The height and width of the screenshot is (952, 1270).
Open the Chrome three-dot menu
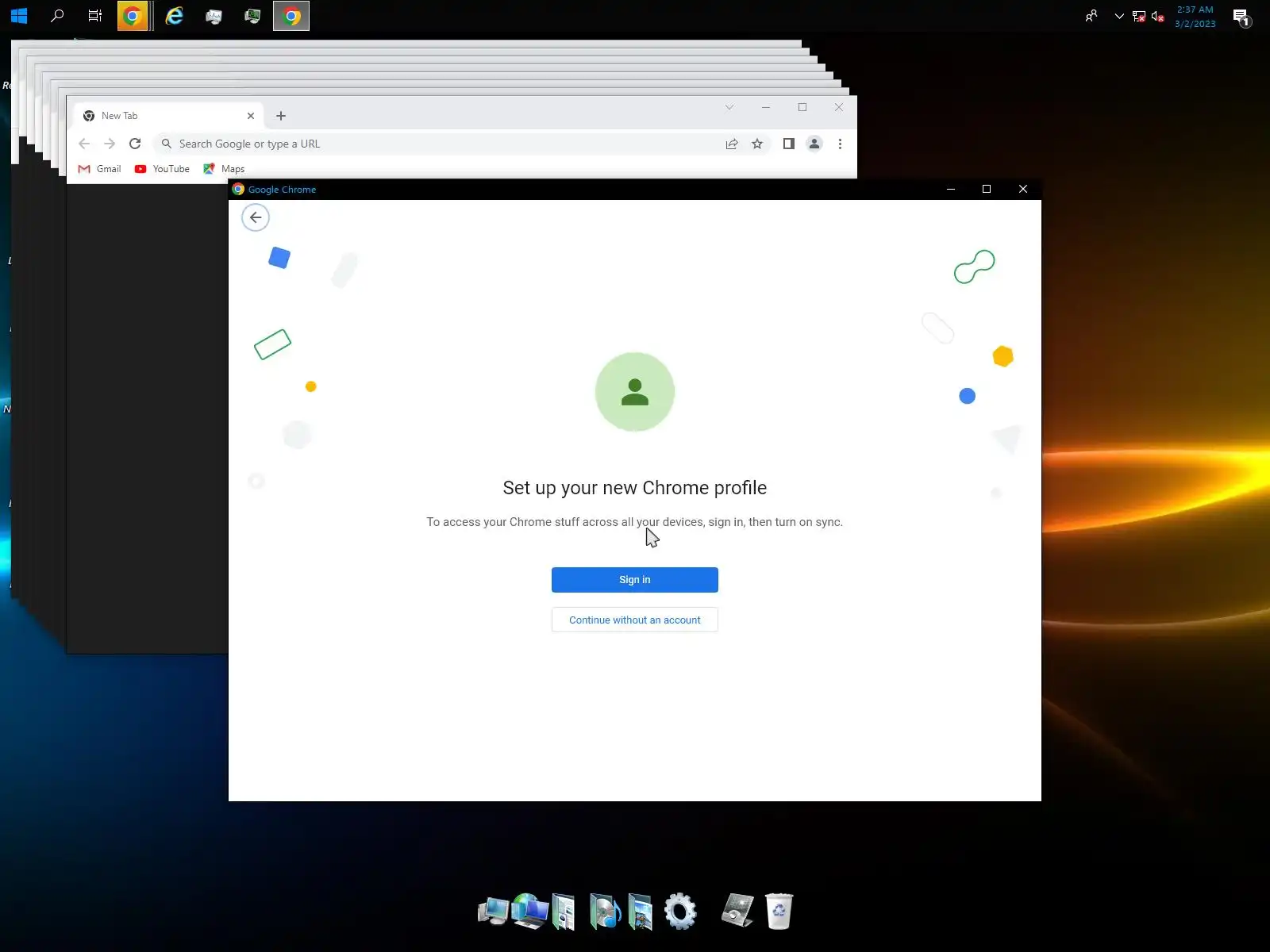coord(840,144)
